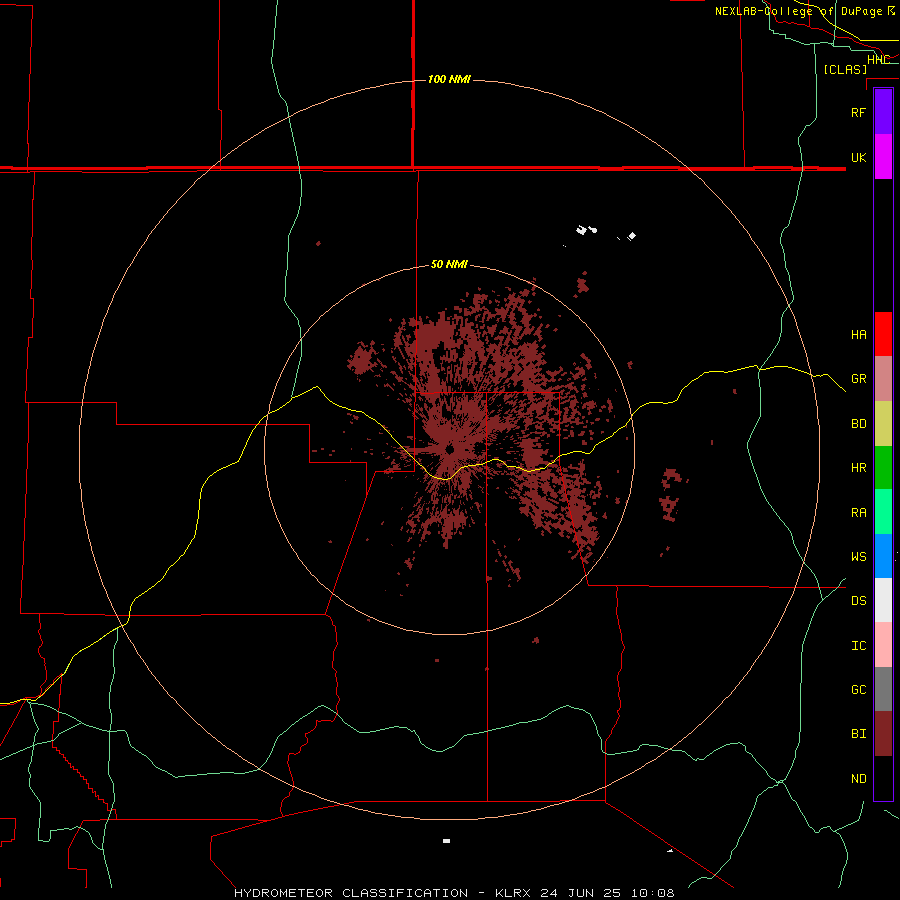Click the 100 NMI range ring label
The image size is (900, 900).
click(x=449, y=79)
